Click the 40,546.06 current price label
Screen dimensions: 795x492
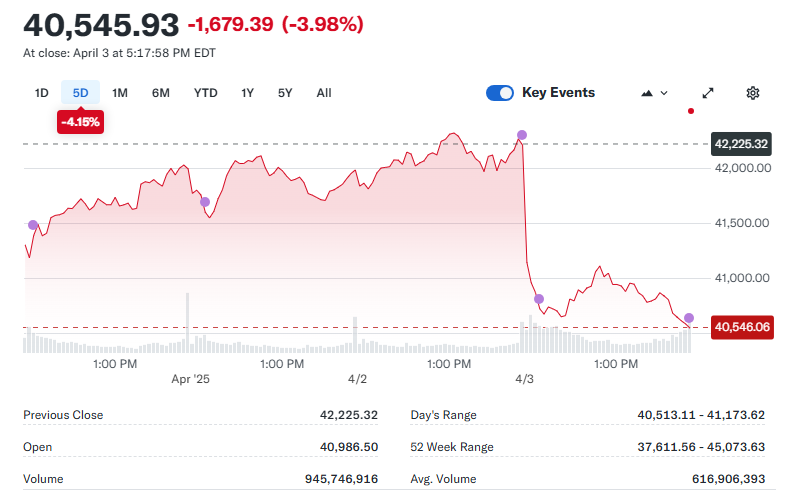741,327
